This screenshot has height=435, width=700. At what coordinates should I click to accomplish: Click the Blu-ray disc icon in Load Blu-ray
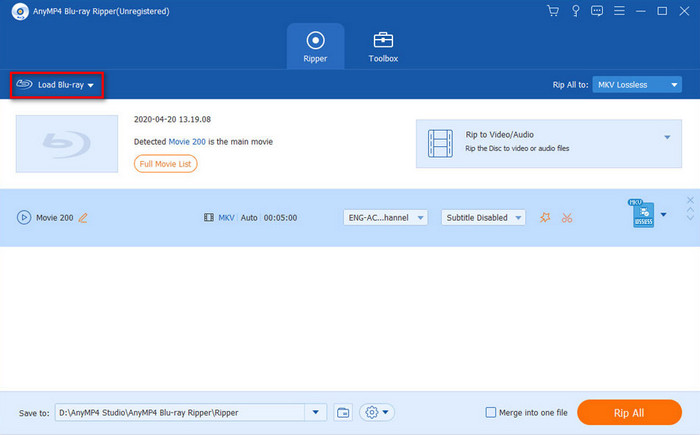tap(24, 84)
